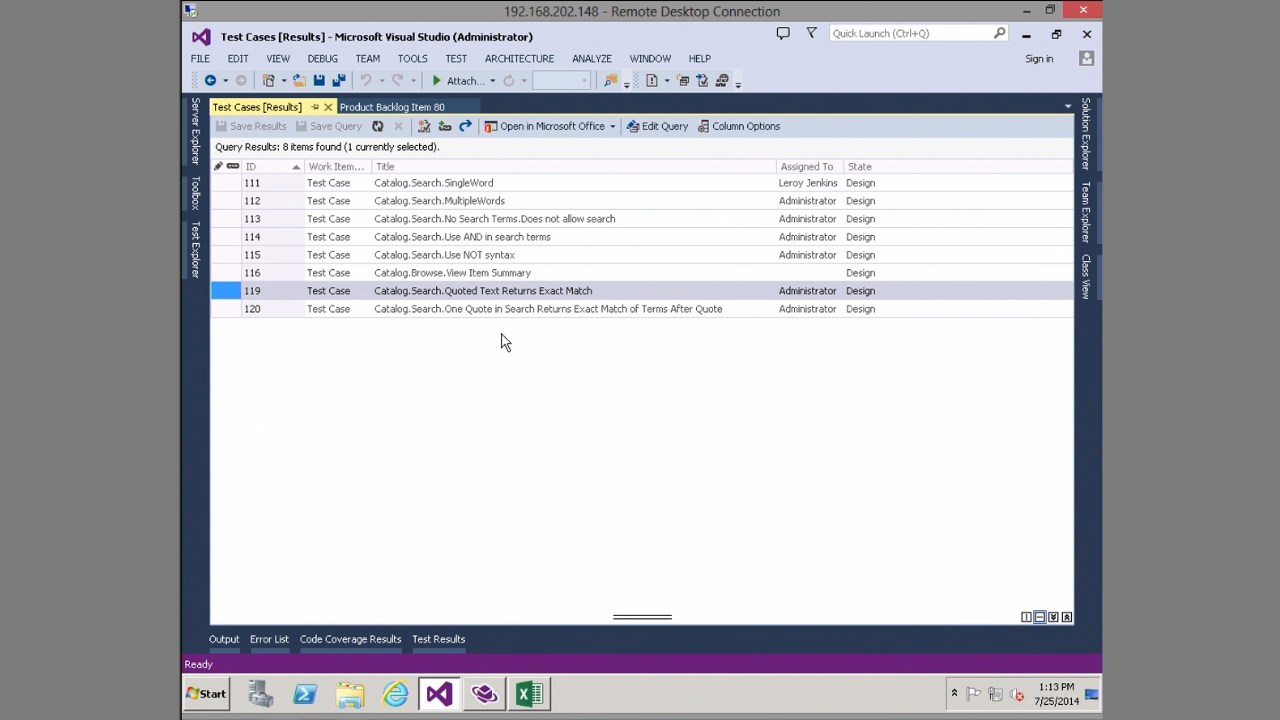
Task: Open the New Project dropdown arrow
Action: coord(284,81)
